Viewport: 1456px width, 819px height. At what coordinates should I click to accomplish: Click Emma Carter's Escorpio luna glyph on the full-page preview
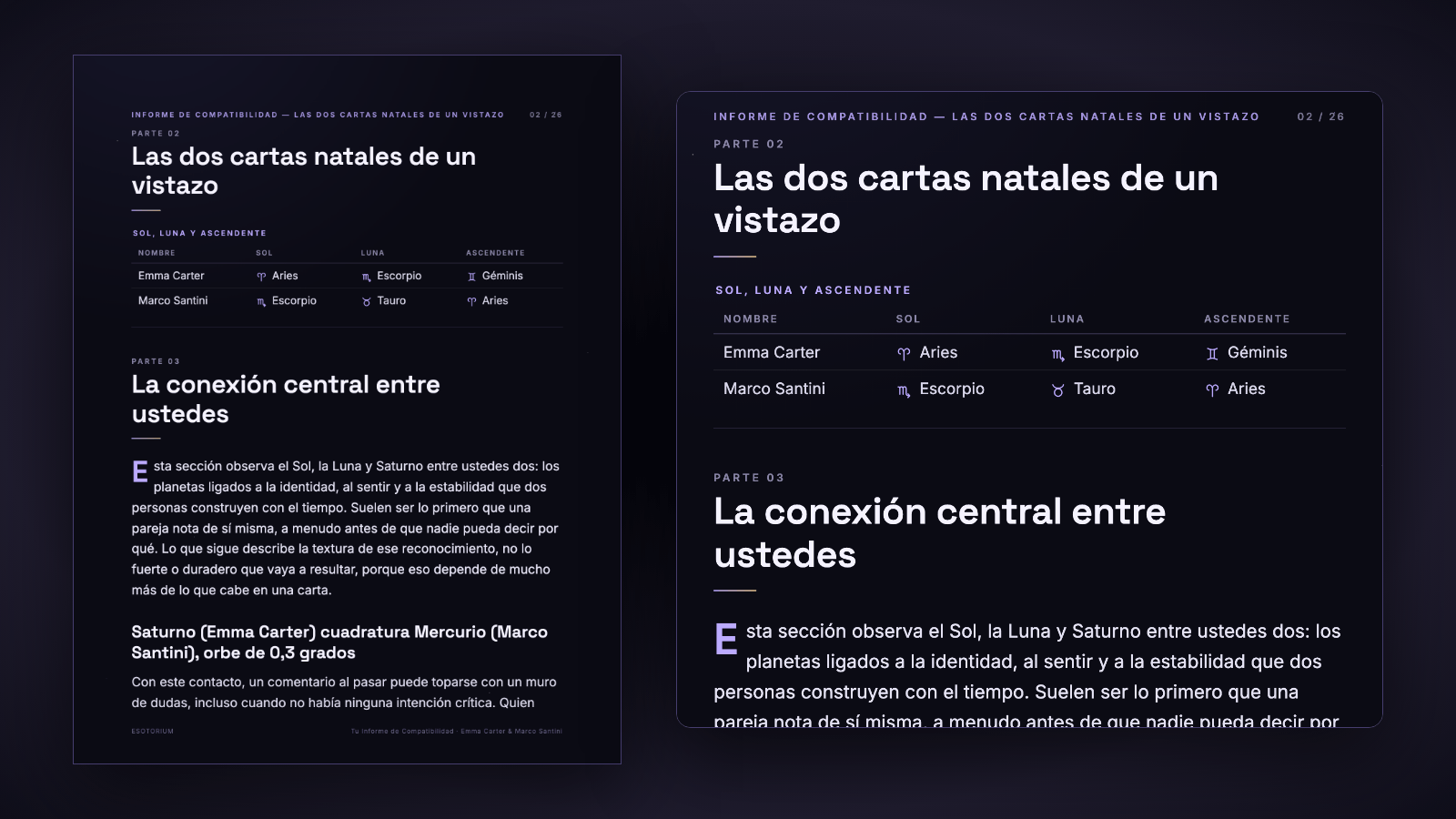(x=367, y=277)
